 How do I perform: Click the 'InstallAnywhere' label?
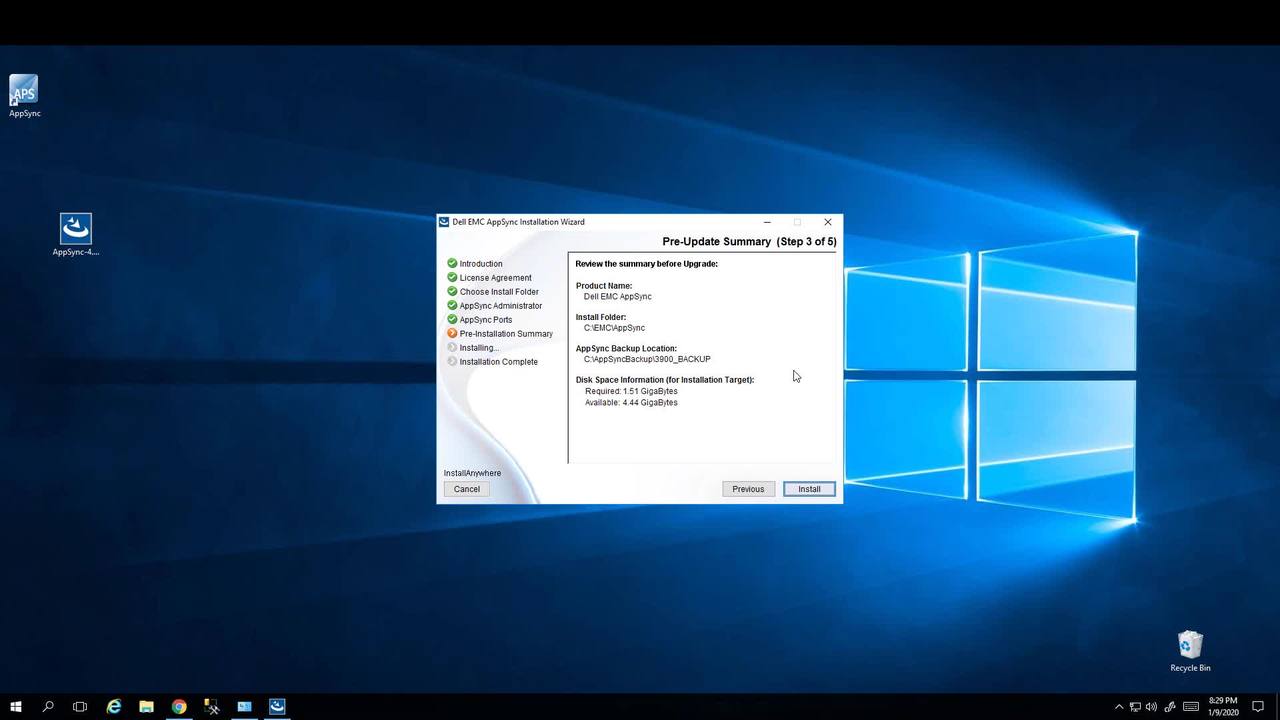pyautogui.click(x=473, y=473)
